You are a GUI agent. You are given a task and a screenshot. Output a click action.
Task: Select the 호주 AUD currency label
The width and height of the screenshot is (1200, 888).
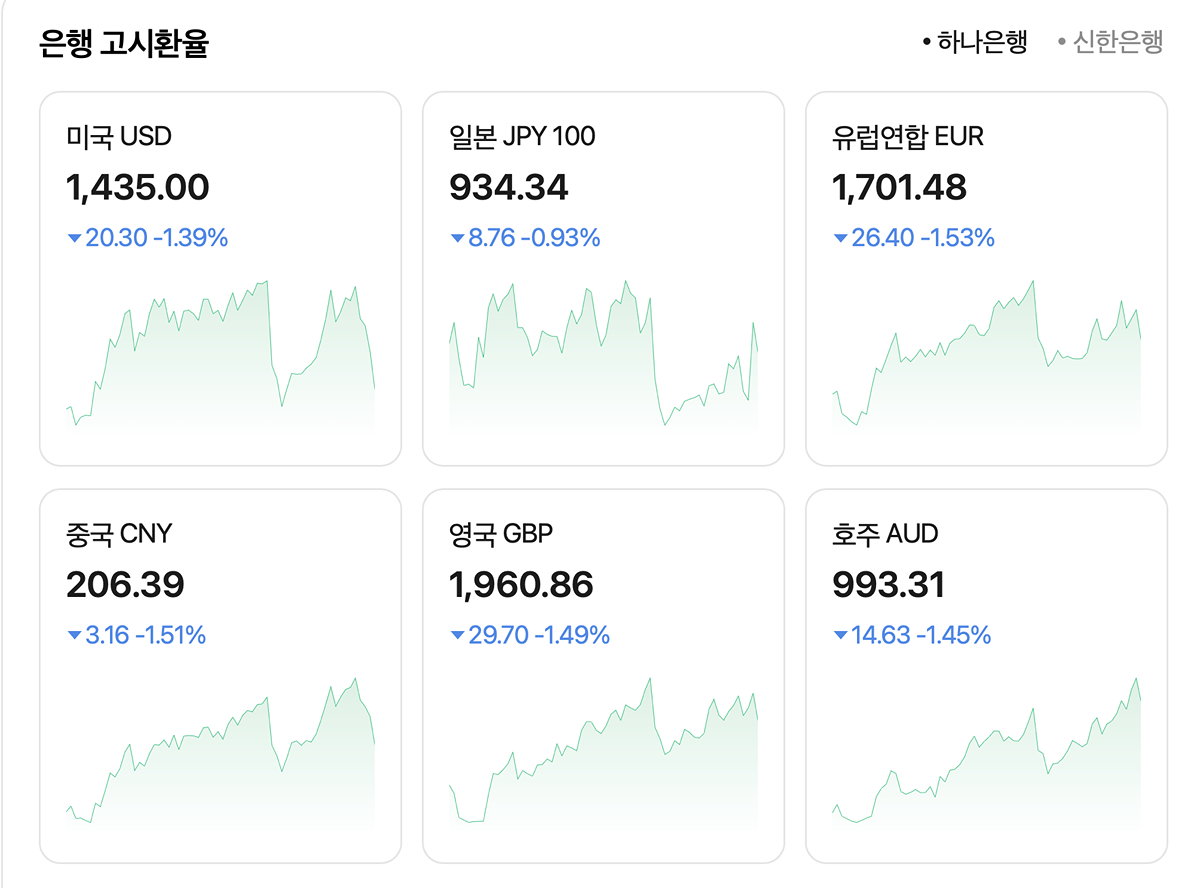(x=885, y=534)
